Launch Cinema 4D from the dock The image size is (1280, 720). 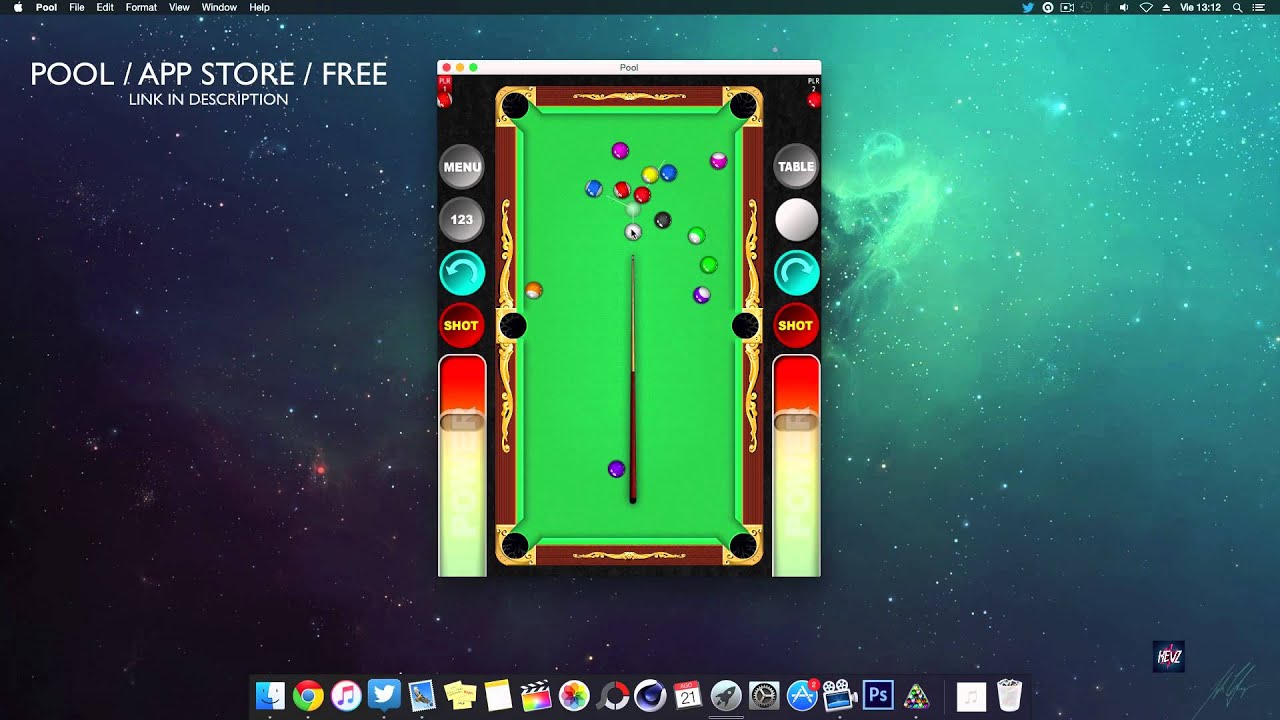pos(650,695)
